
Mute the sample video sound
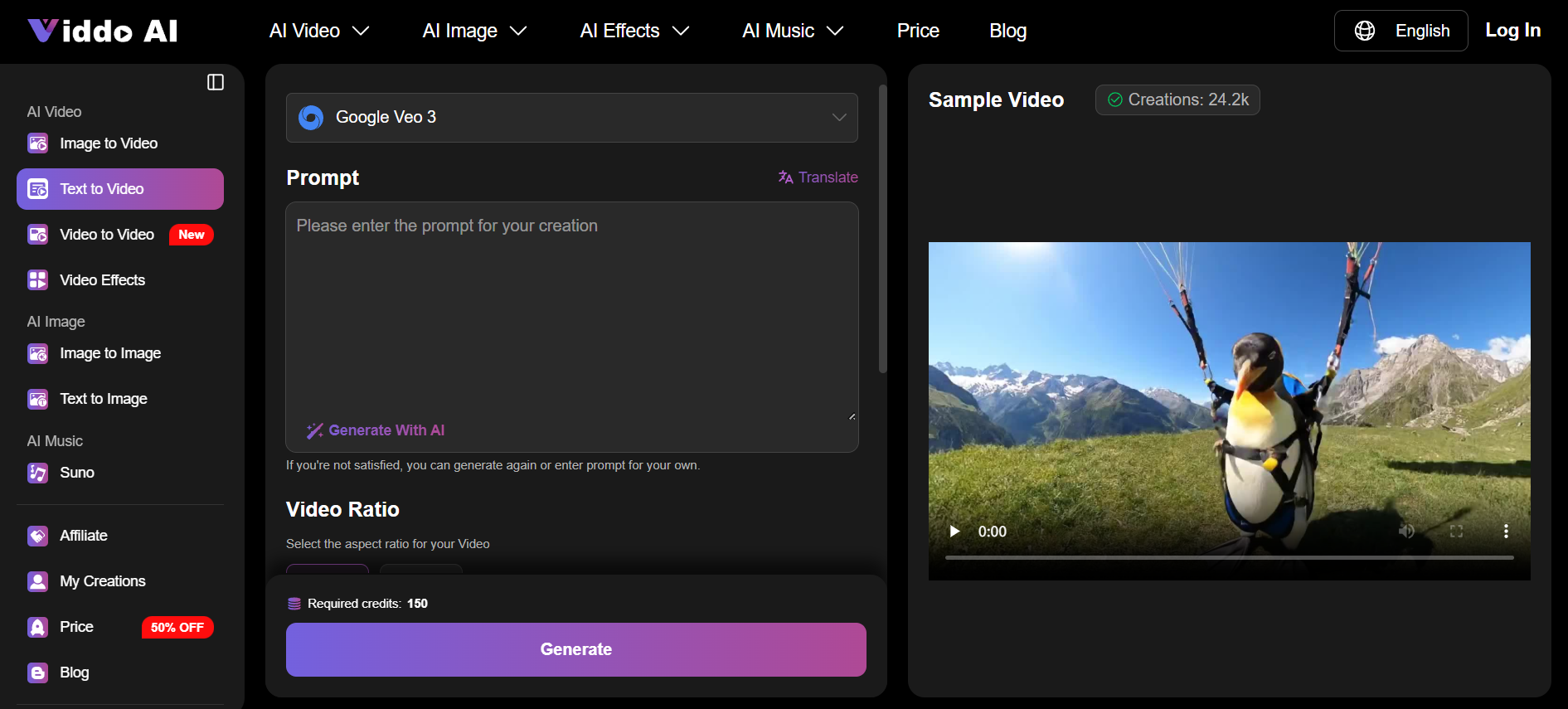click(1406, 532)
